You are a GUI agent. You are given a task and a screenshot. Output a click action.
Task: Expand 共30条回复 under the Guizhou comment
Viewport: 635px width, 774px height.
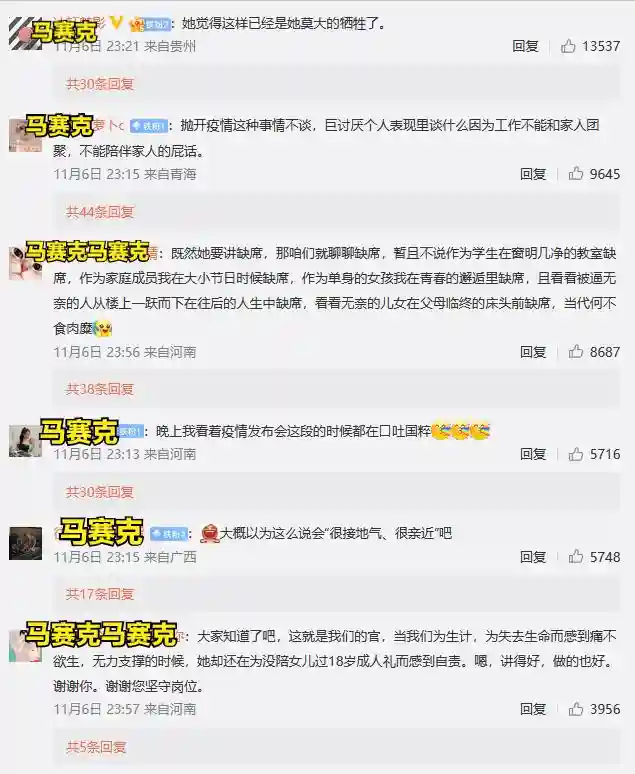(x=100, y=84)
